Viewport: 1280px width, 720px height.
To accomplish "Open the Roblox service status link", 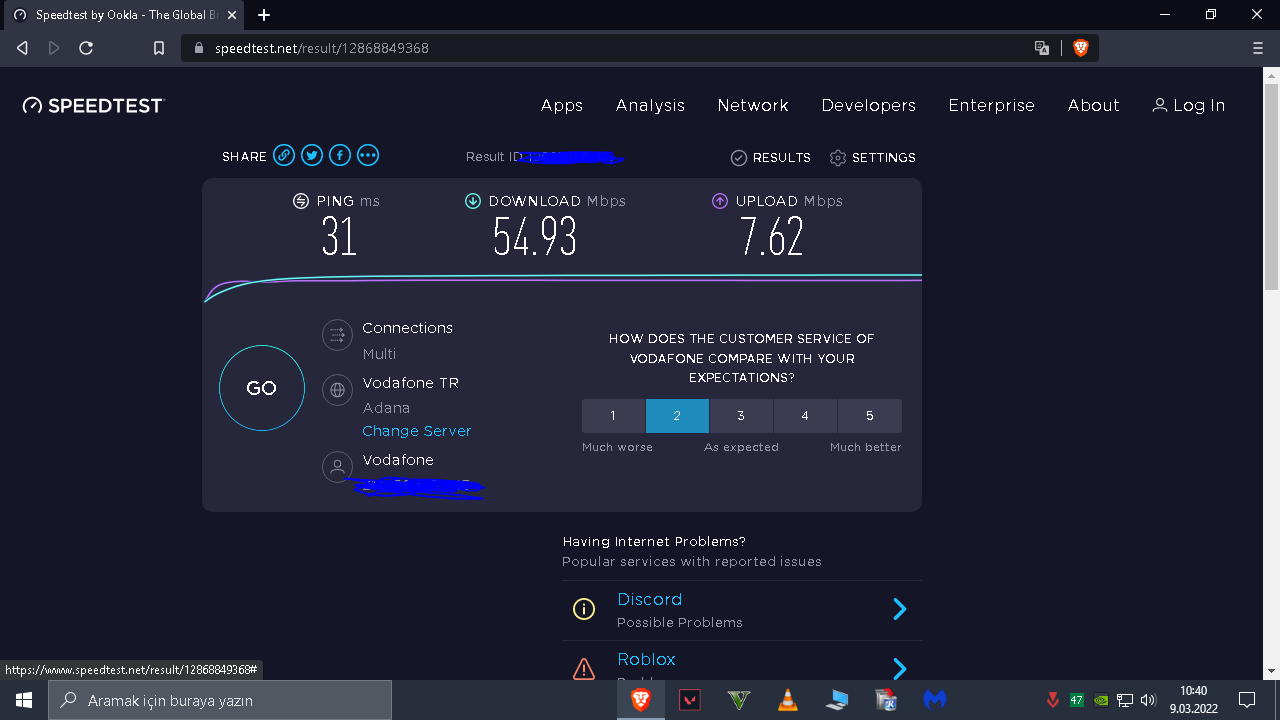I will [x=647, y=659].
